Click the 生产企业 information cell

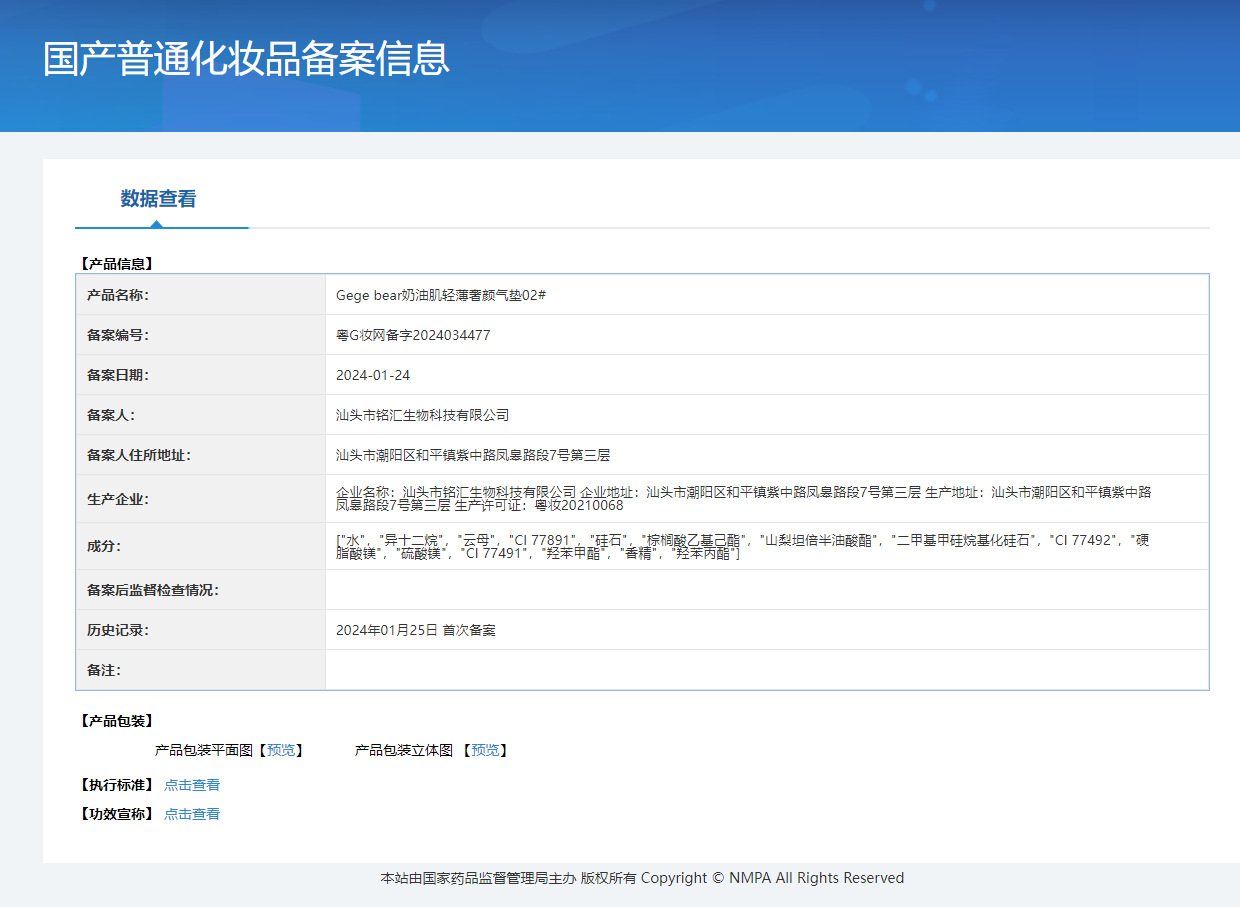click(x=700, y=498)
